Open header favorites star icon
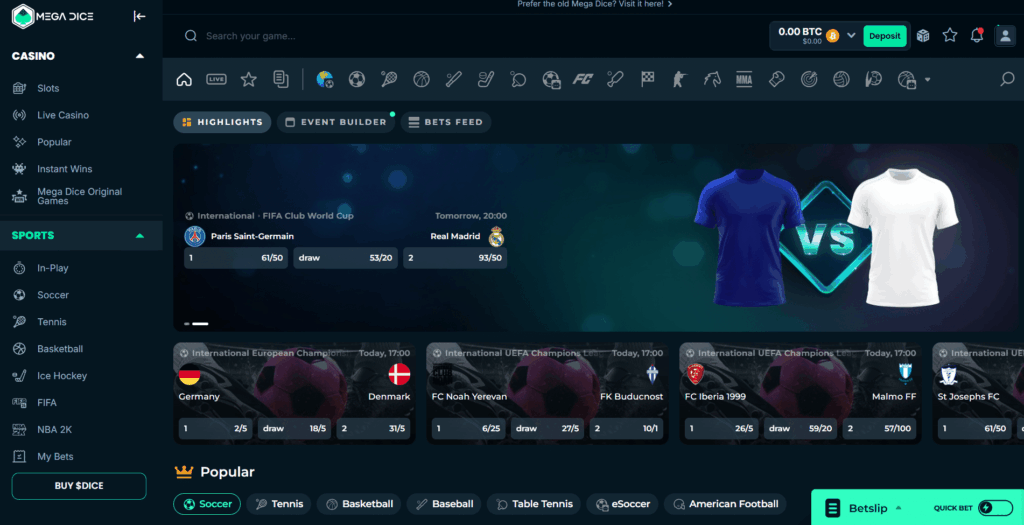The height and width of the screenshot is (525, 1024). point(950,35)
